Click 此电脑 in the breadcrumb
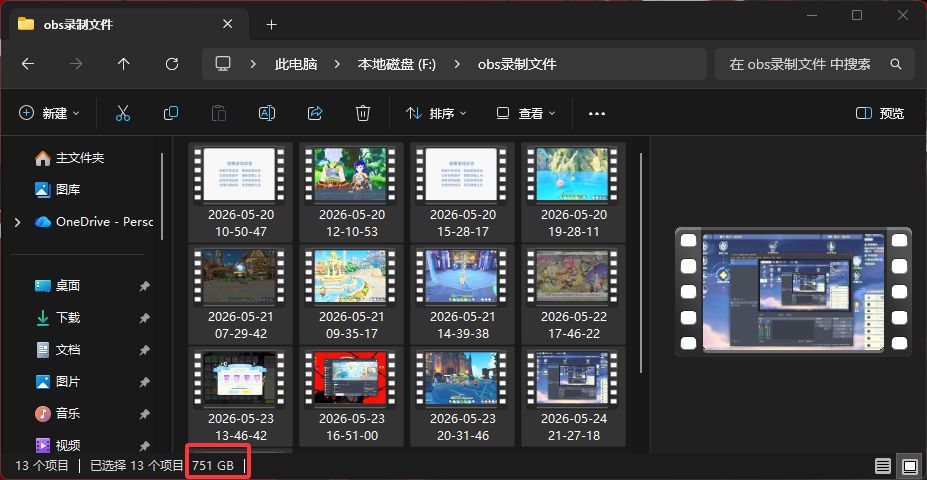The width and height of the screenshot is (927, 480). pos(296,64)
